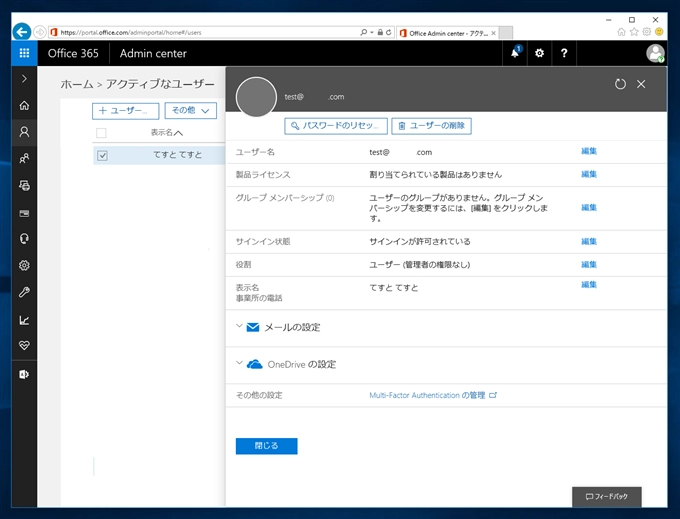This screenshot has width=680, height=519.
Task: Open the その他 dropdown
Action: [190, 111]
